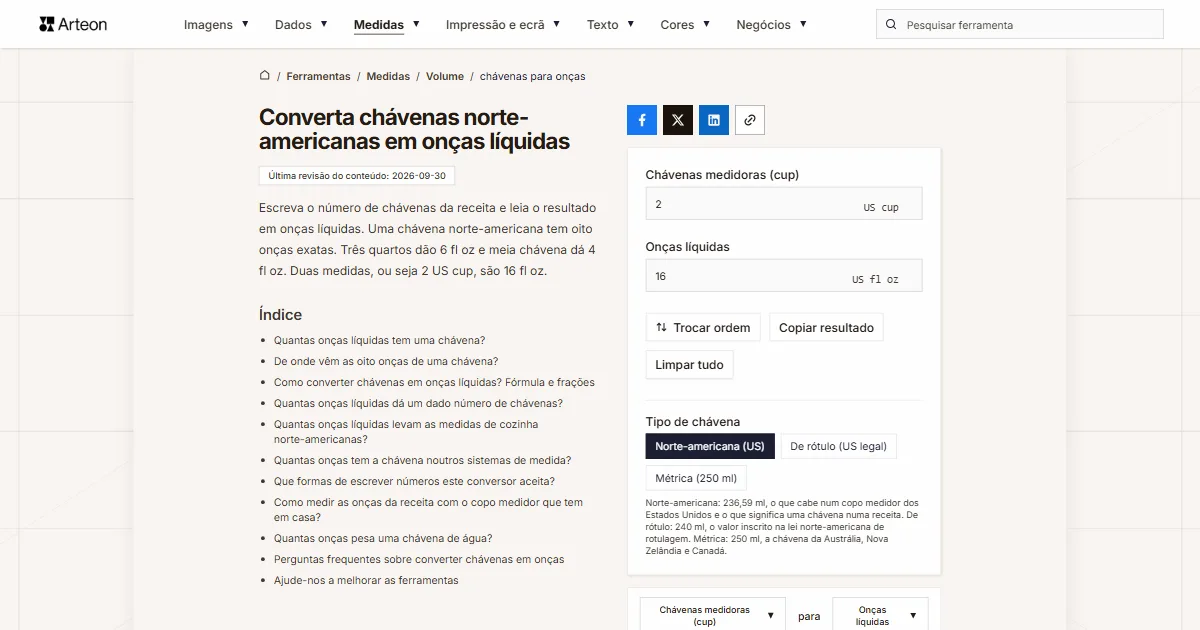Click the 'Última revisão do conteúdo: 2026-09-30' badge

point(357,175)
